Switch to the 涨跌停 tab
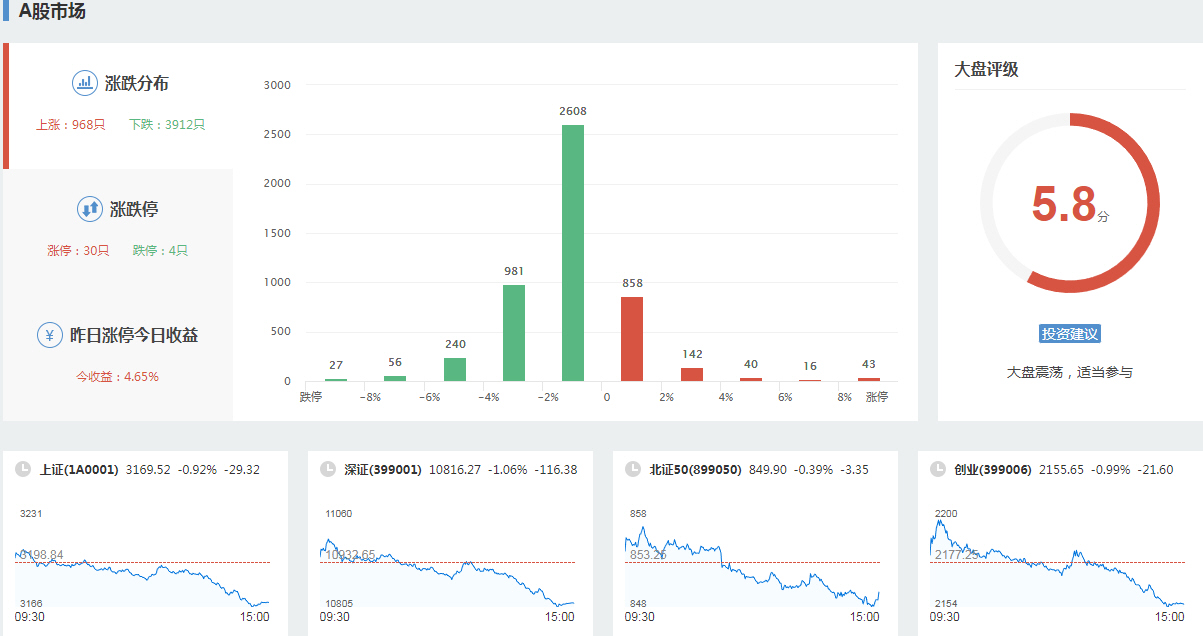The image size is (1203, 636). (134, 210)
